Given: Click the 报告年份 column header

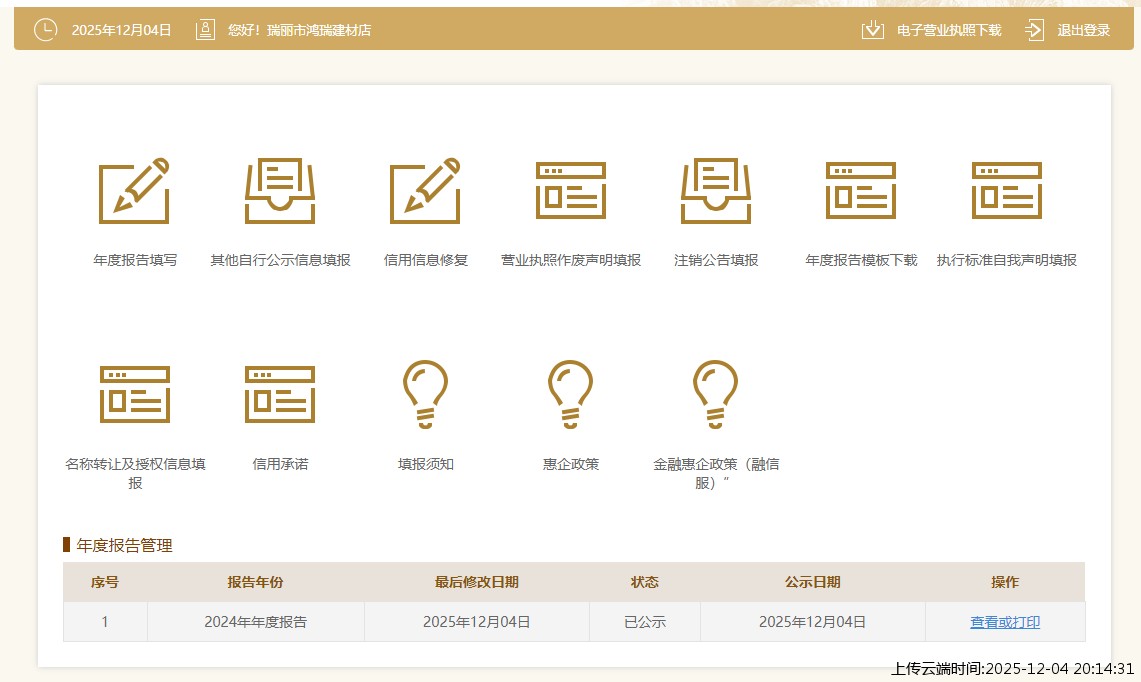Looking at the screenshot, I should [255, 582].
